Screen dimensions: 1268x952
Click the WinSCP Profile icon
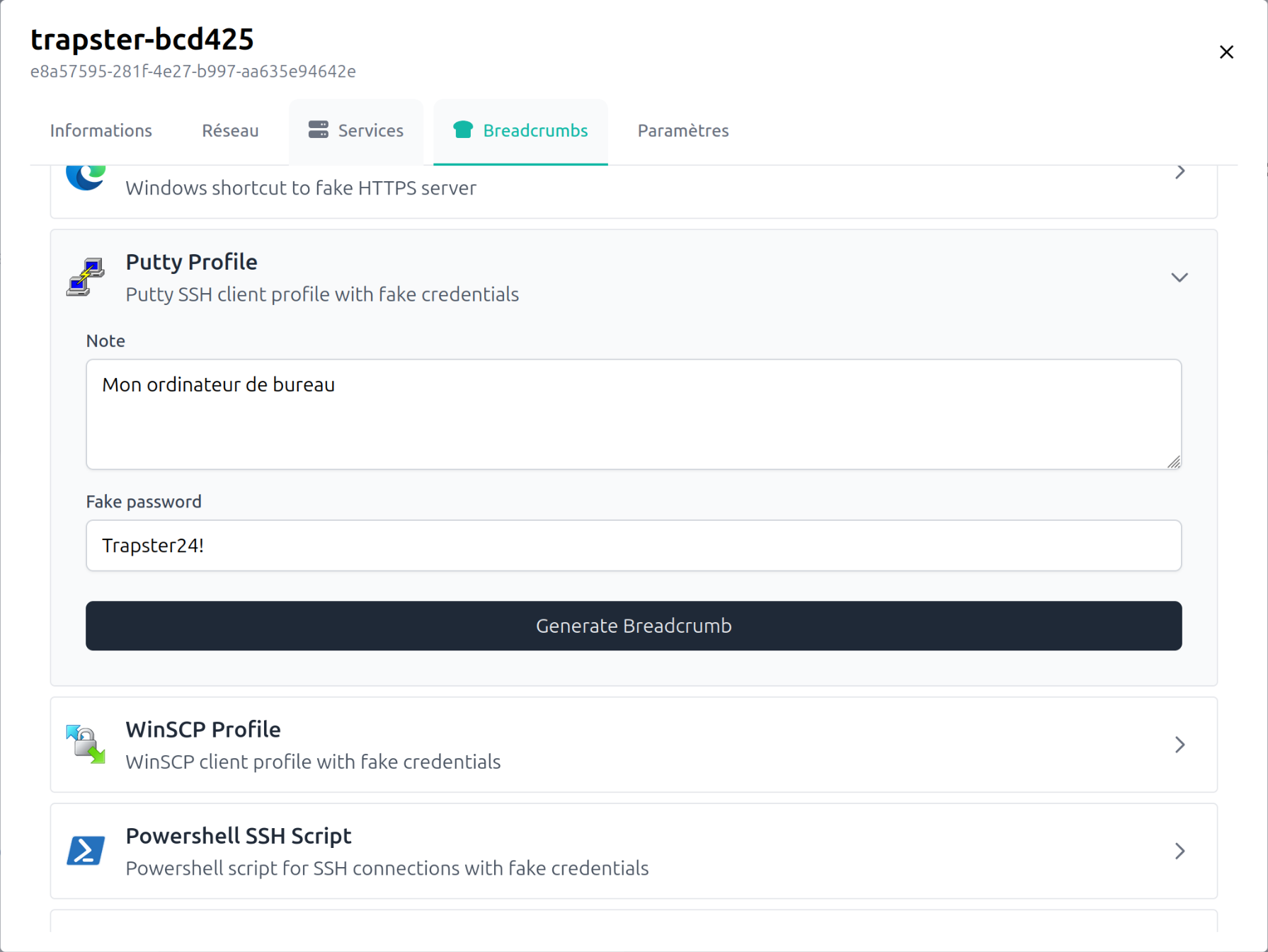pos(86,745)
